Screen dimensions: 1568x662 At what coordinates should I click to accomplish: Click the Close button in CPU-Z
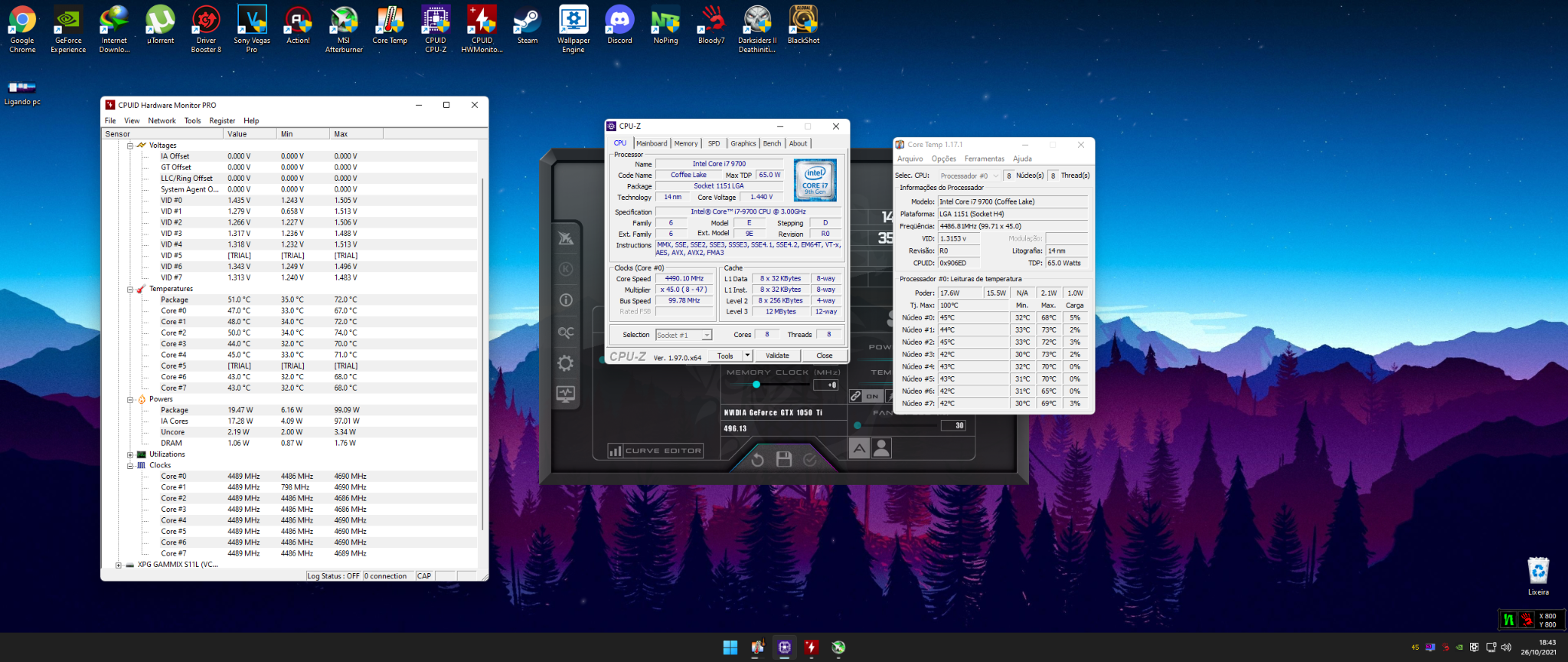pyautogui.click(x=824, y=356)
